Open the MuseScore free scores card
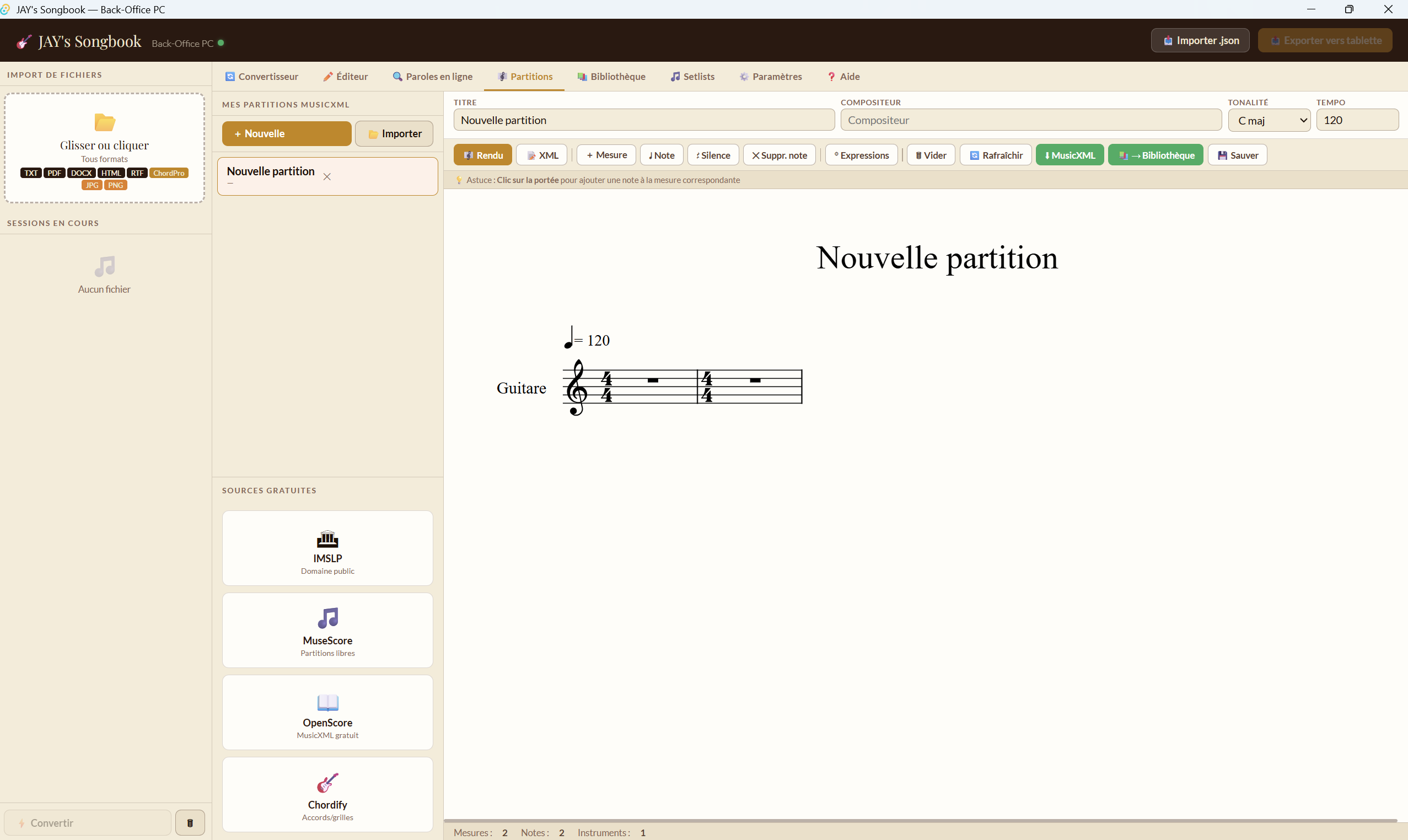This screenshot has height=840, width=1408. pos(327,630)
